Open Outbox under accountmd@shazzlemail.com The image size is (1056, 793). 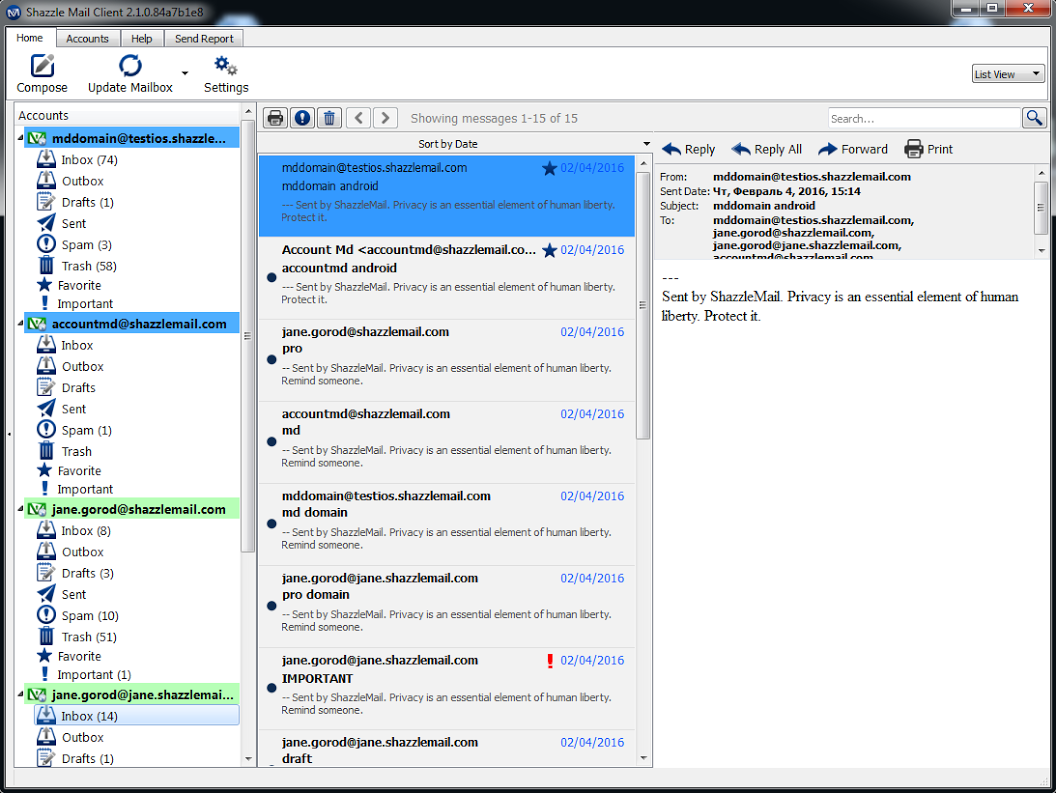pyautogui.click(x=70, y=367)
